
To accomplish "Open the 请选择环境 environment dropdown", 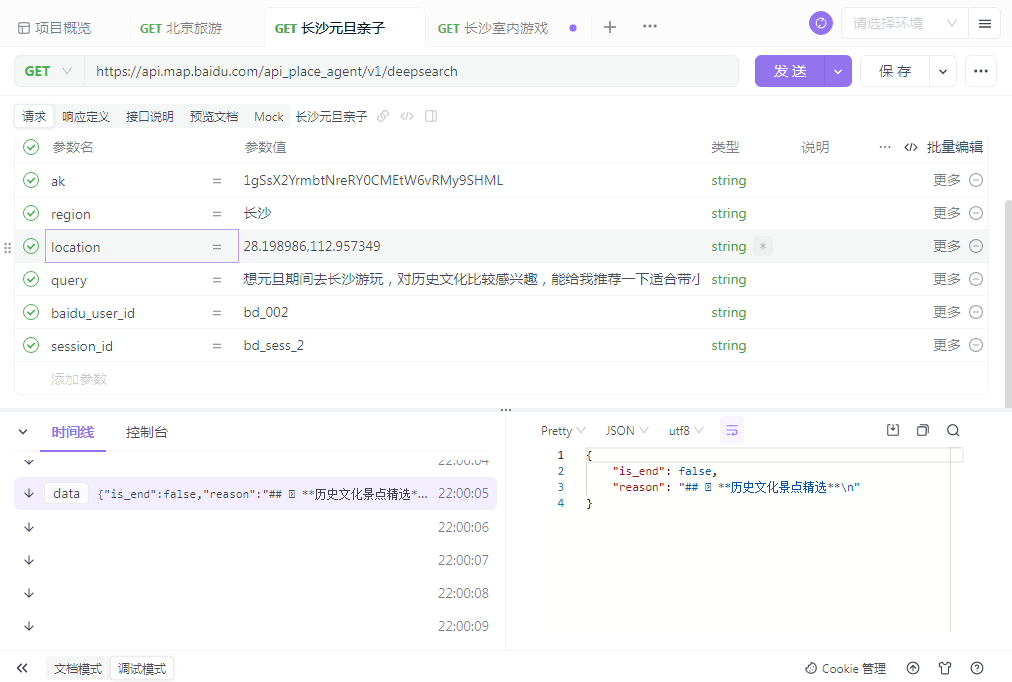I will pyautogui.click(x=904, y=23).
